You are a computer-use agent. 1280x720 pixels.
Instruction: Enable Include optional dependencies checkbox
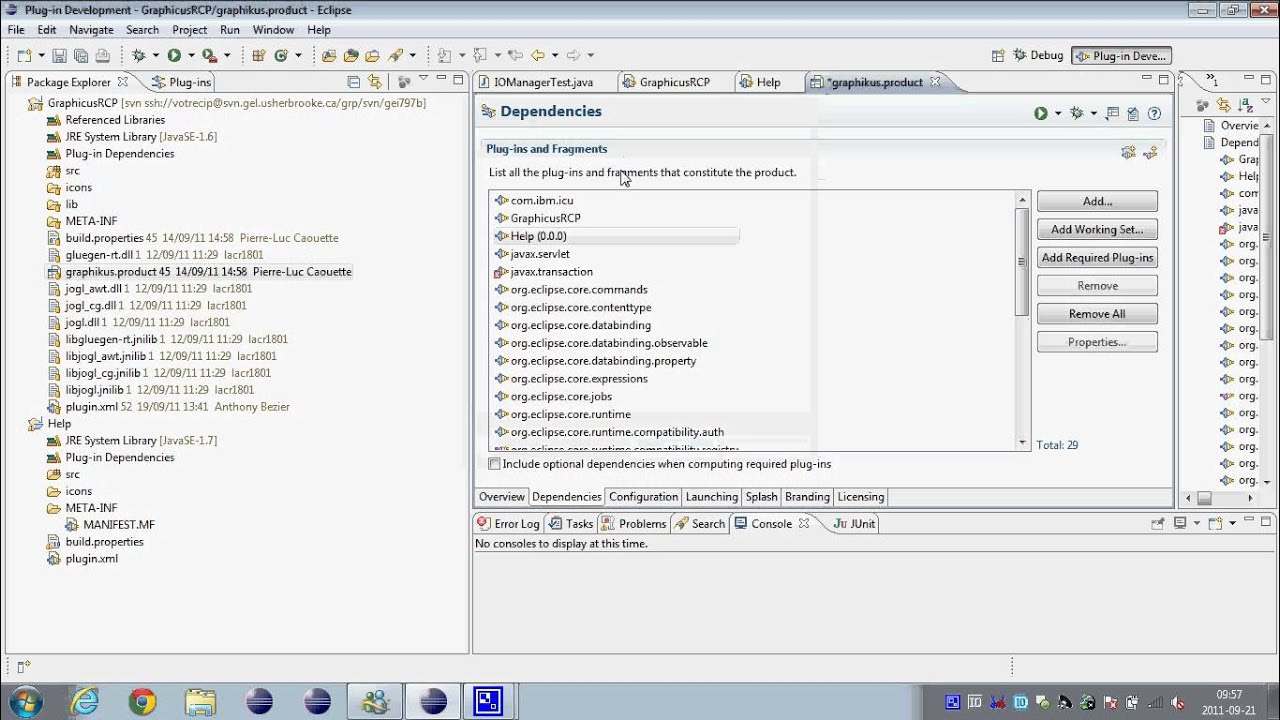[494, 464]
